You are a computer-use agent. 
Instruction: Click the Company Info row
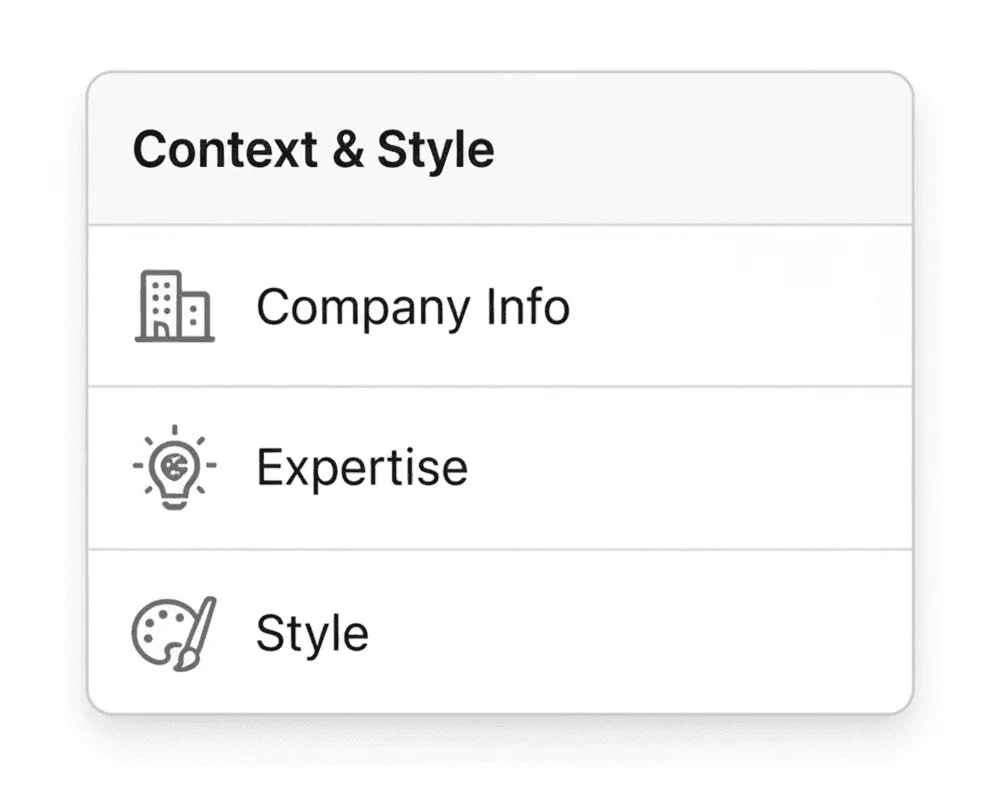coord(500,305)
